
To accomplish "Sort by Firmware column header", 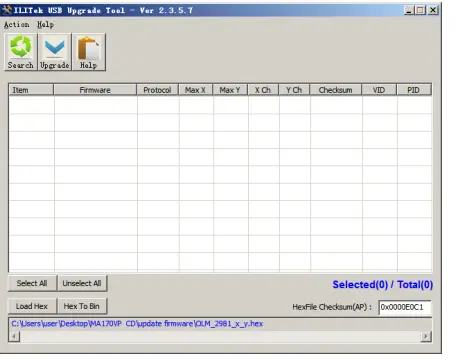I will (95, 90).
